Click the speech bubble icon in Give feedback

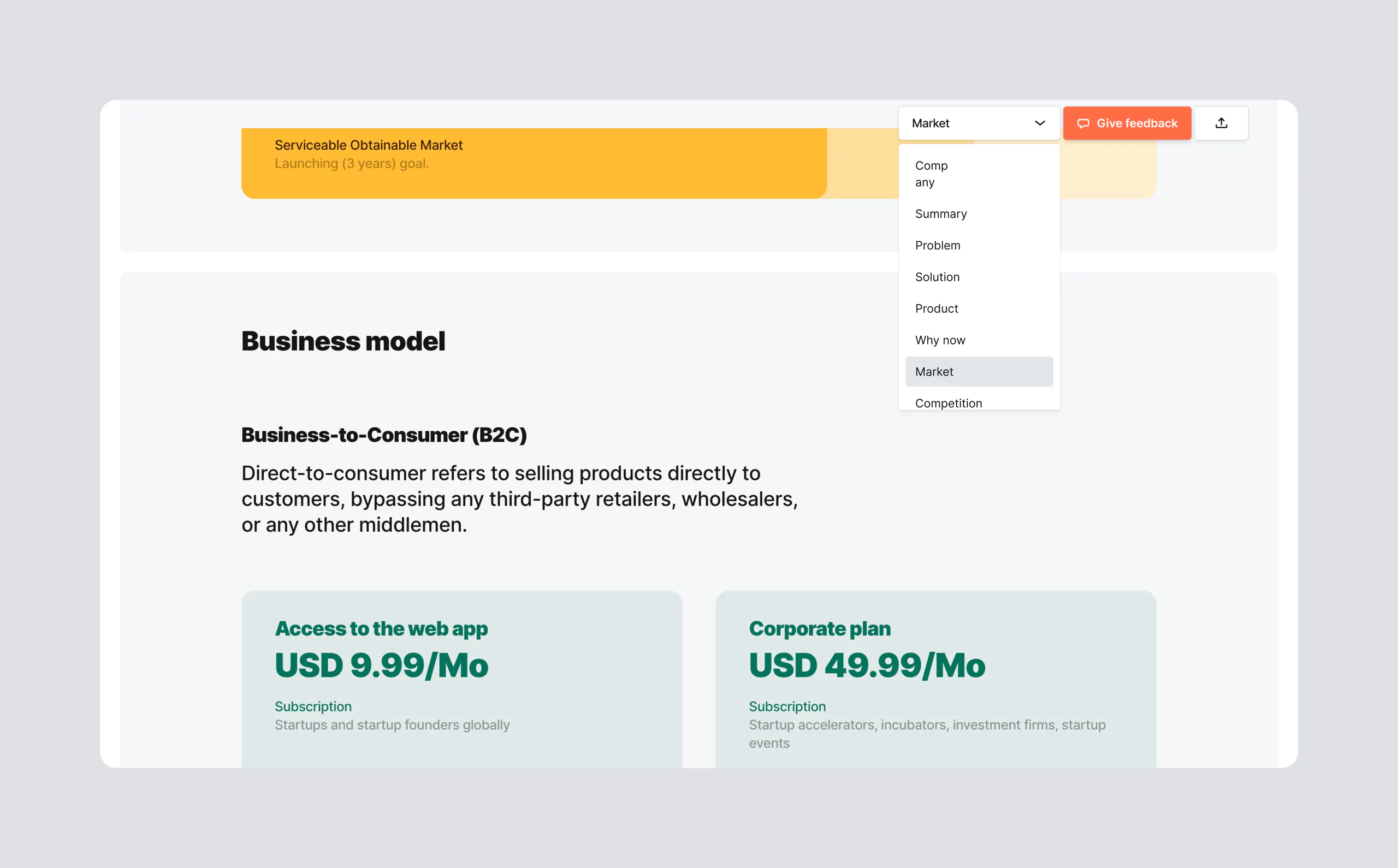(1083, 123)
